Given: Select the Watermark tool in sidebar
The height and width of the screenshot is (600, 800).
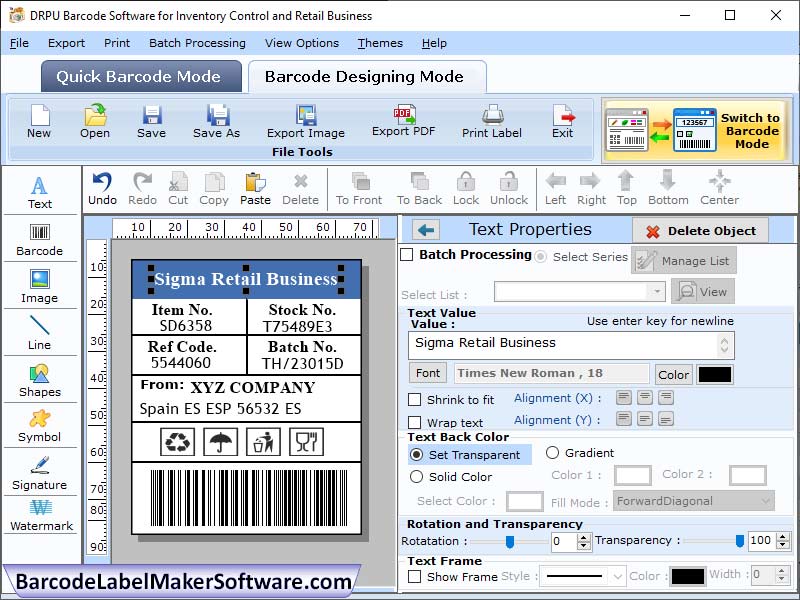Looking at the screenshot, I should (41, 515).
